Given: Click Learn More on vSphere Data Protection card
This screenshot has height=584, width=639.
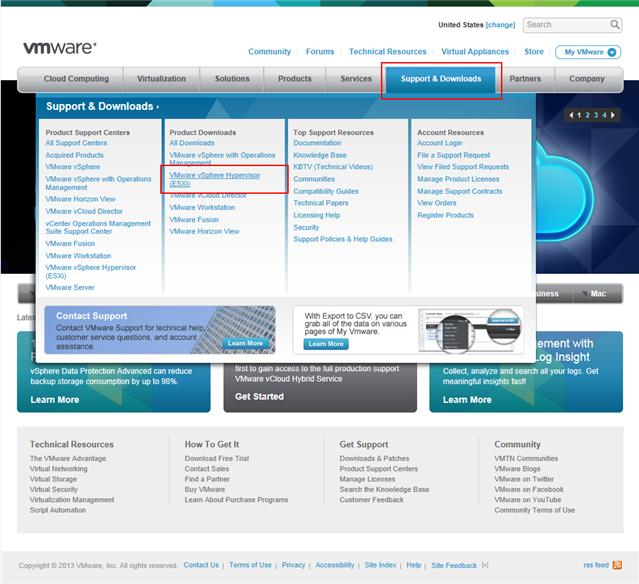Looking at the screenshot, I should point(55,400).
